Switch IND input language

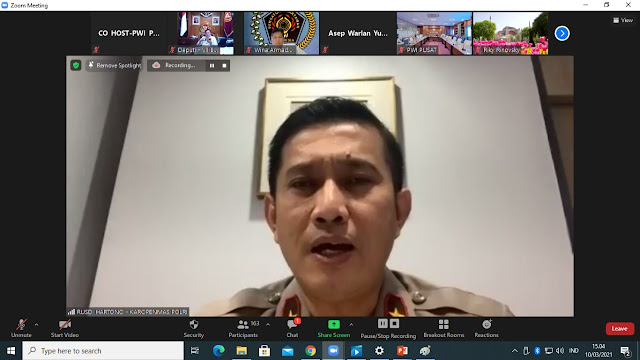coord(574,351)
